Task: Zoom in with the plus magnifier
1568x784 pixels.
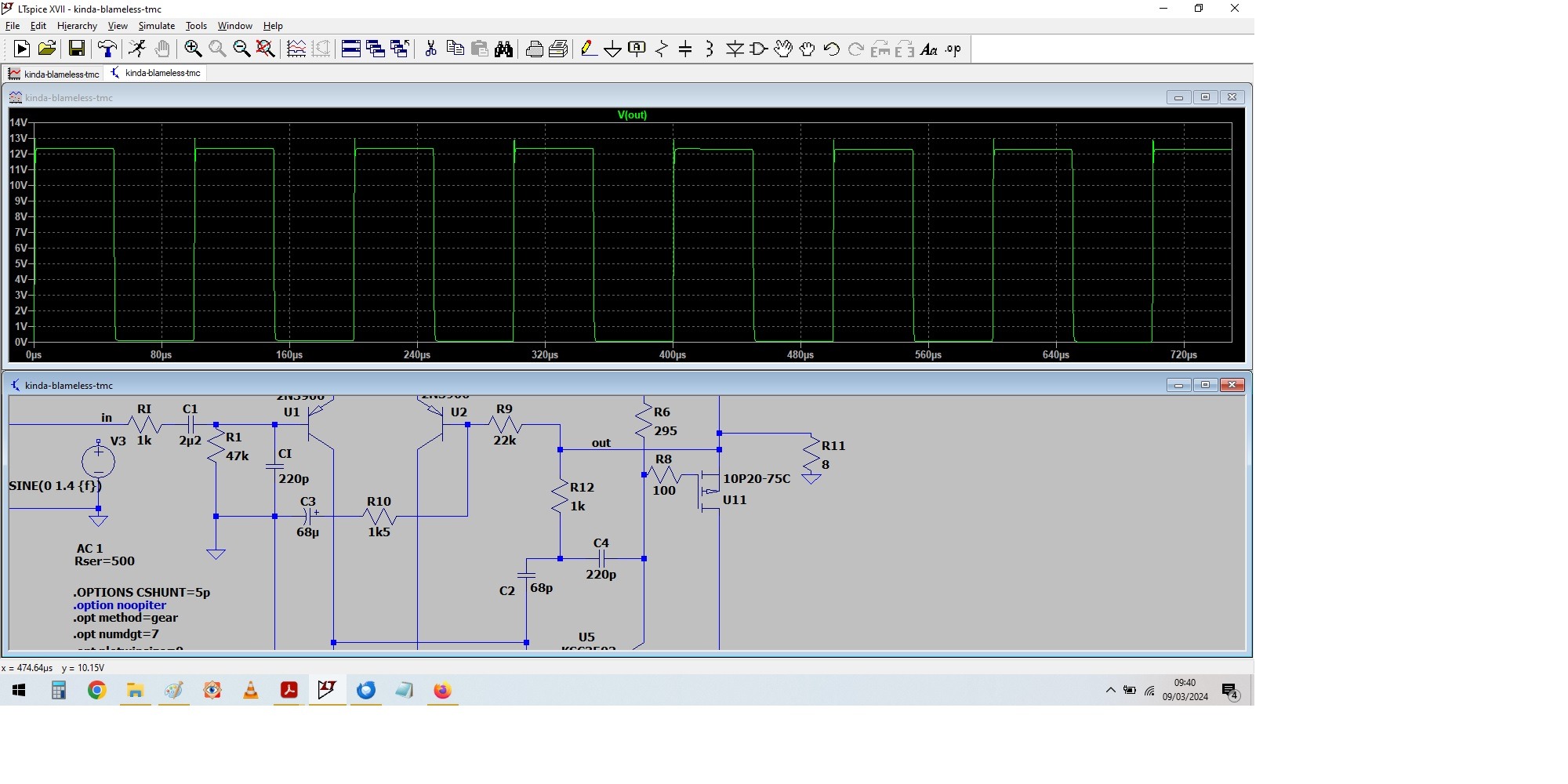Action: click(x=193, y=49)
